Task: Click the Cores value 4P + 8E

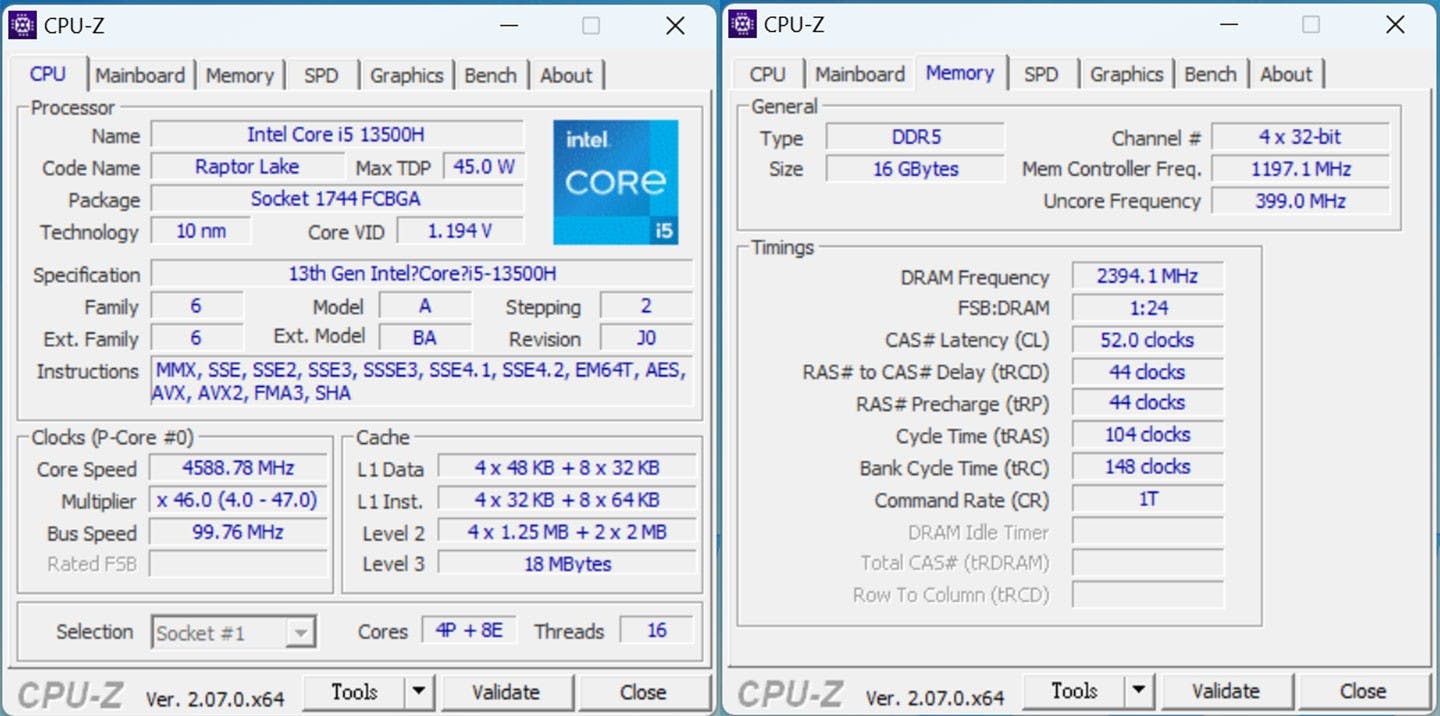Action: pos(469,631)
